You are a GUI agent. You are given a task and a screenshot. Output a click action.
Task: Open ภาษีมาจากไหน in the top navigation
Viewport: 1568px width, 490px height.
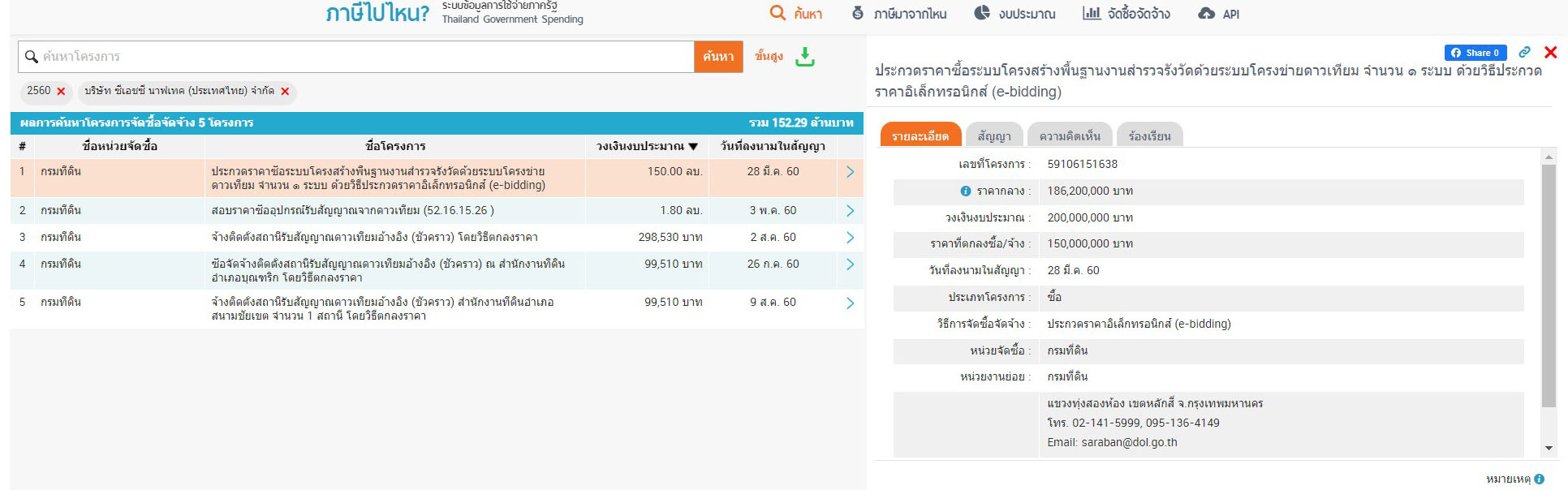(899, 14)
